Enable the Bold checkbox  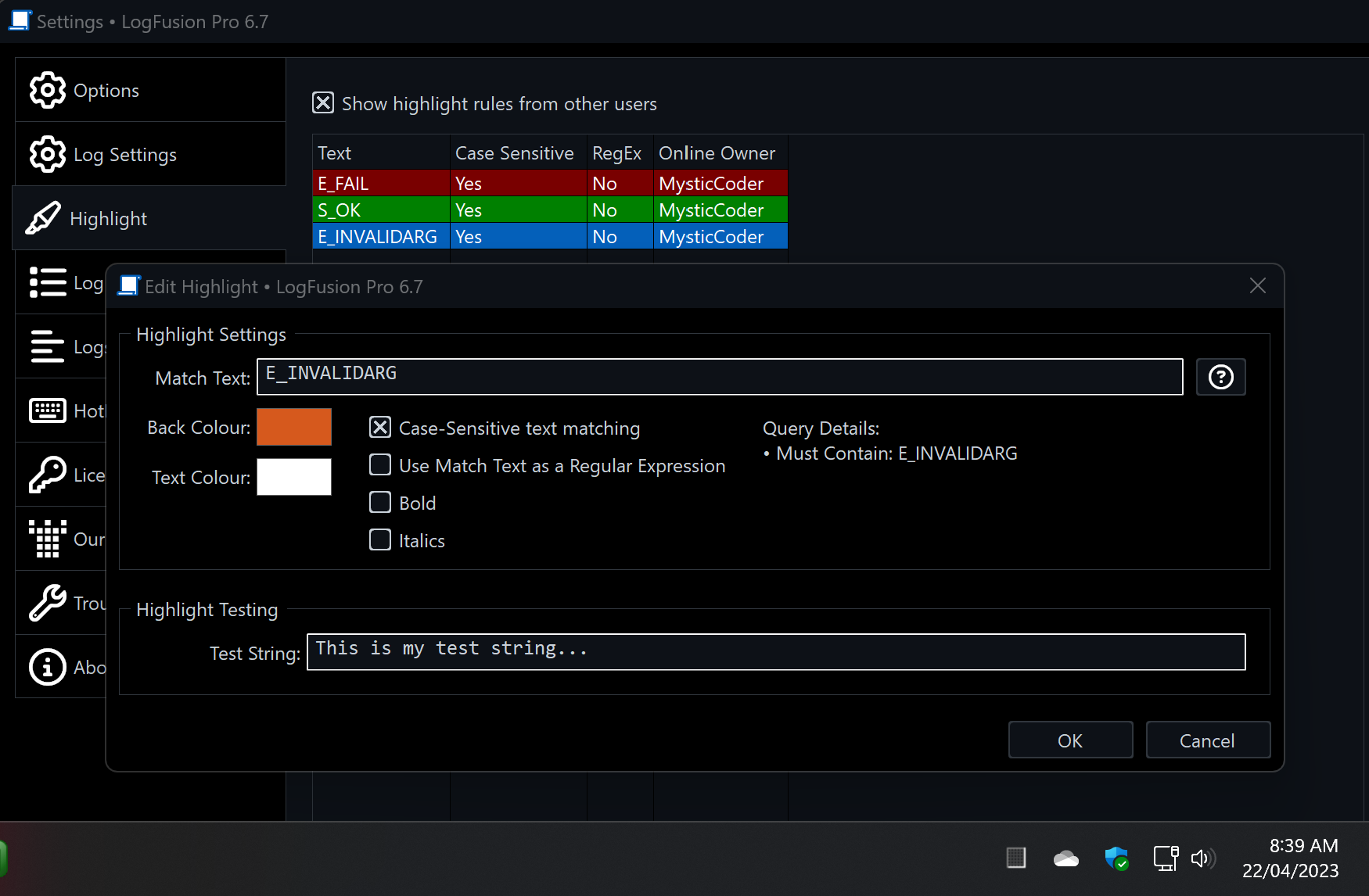click(380, 503)
